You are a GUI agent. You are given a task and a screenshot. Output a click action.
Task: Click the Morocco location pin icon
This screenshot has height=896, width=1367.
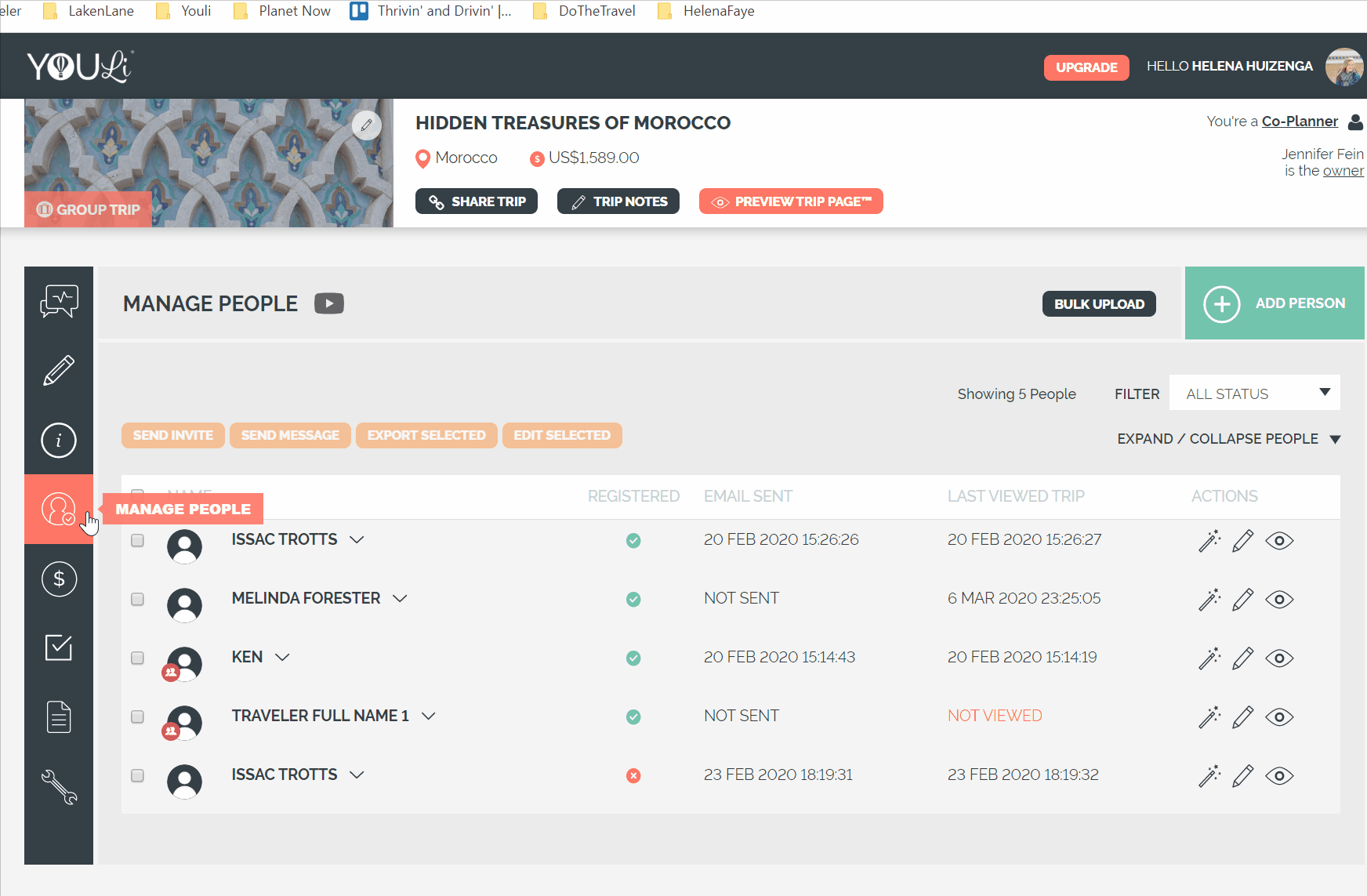coord(422,158)
